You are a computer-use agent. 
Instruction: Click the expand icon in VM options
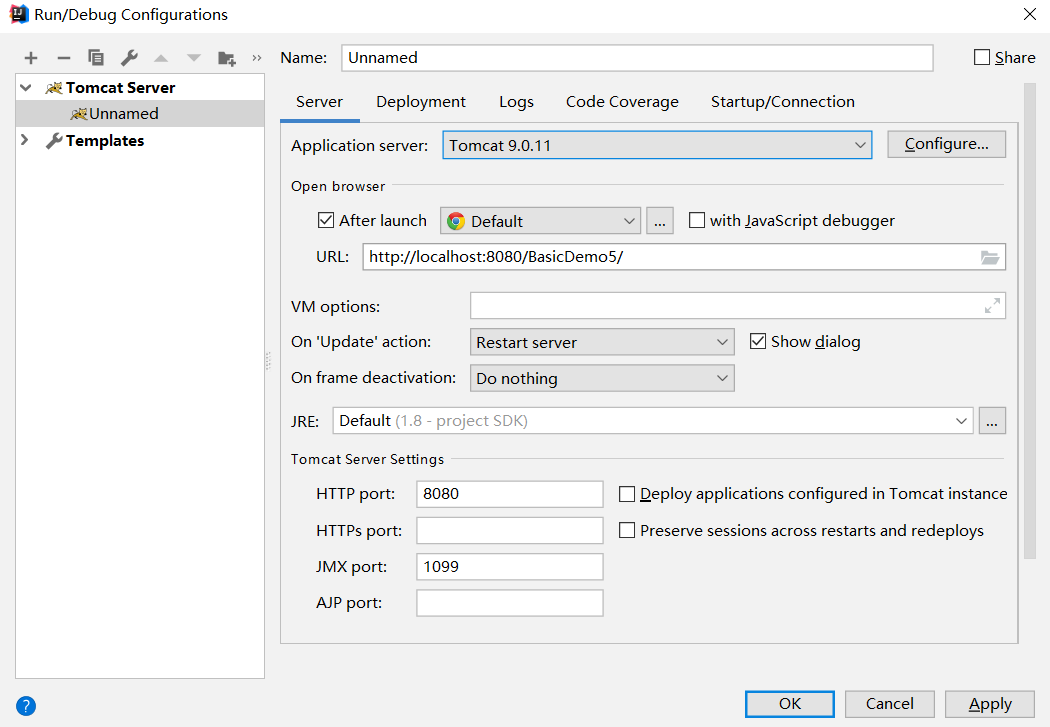tap(992, 306)
